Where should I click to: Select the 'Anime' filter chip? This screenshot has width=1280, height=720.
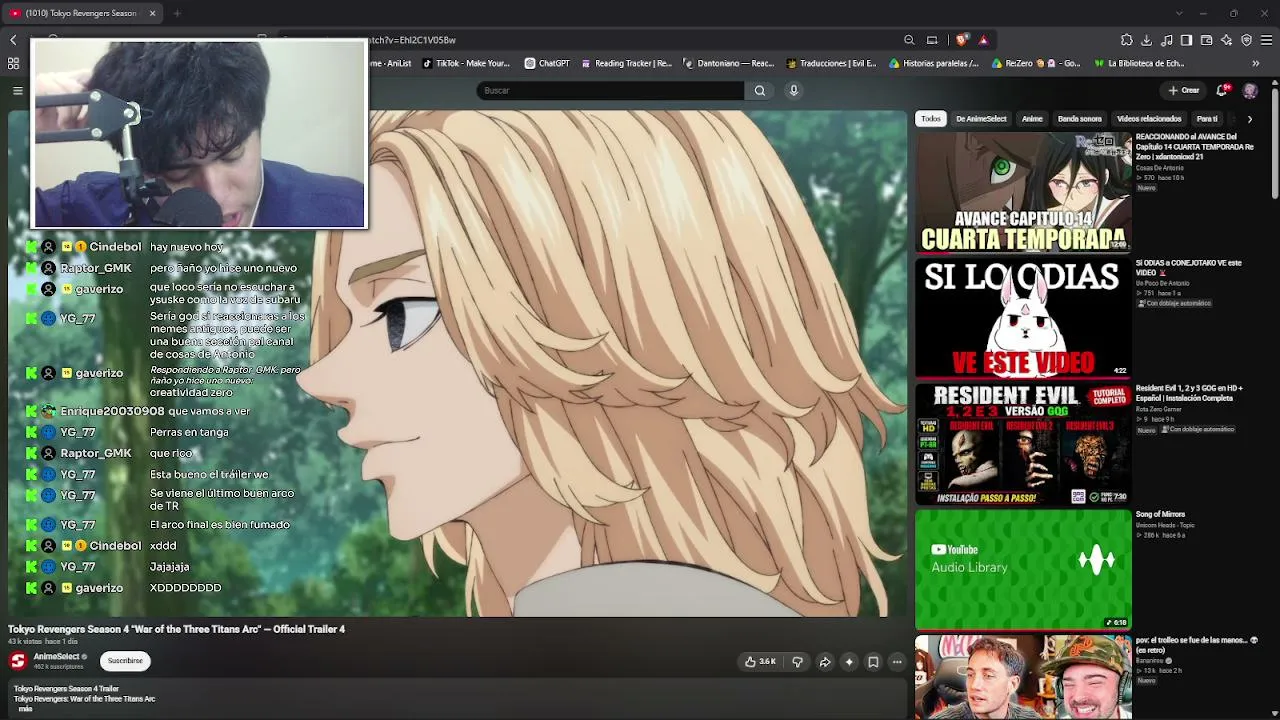point(1032,119)
